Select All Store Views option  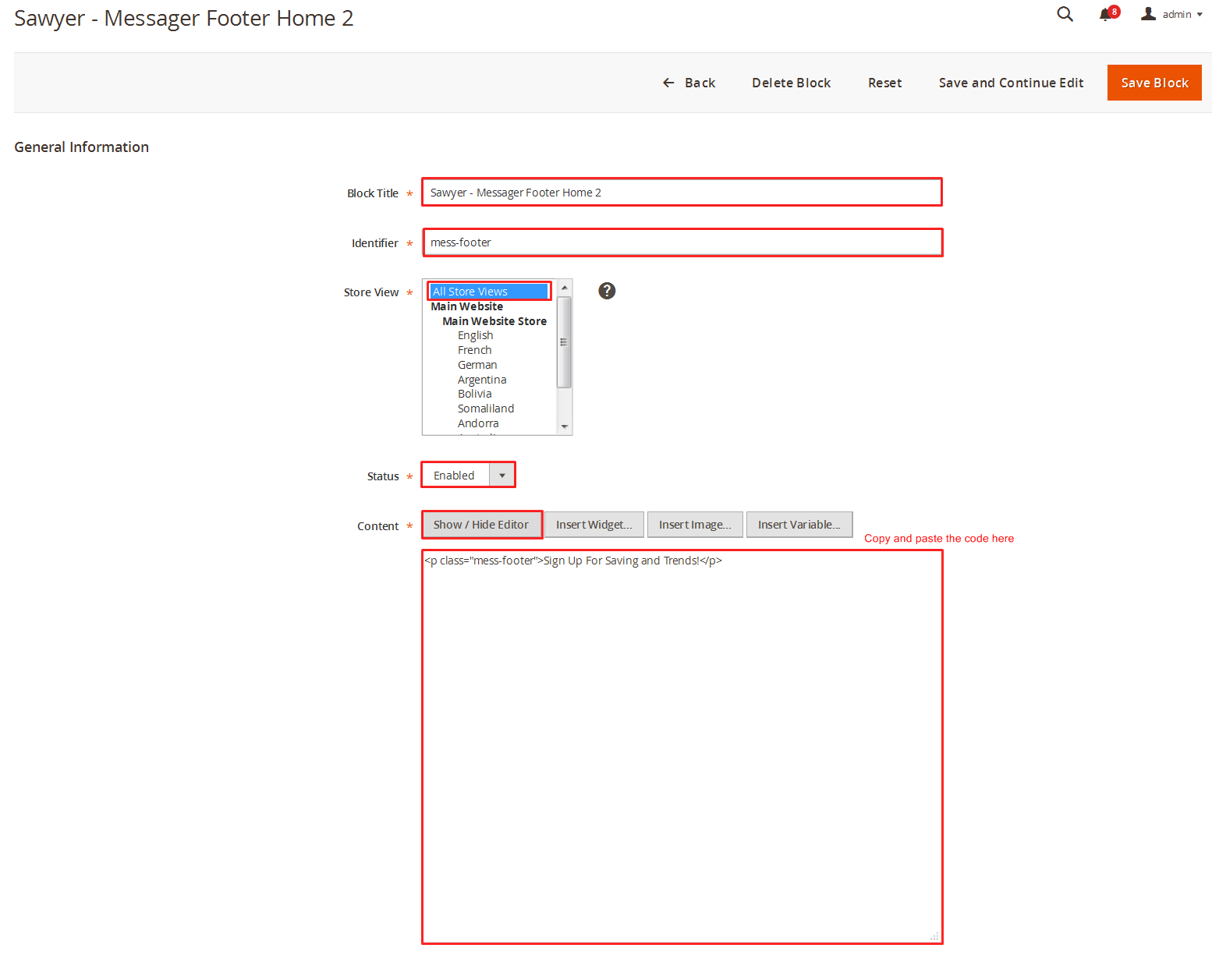489,292
